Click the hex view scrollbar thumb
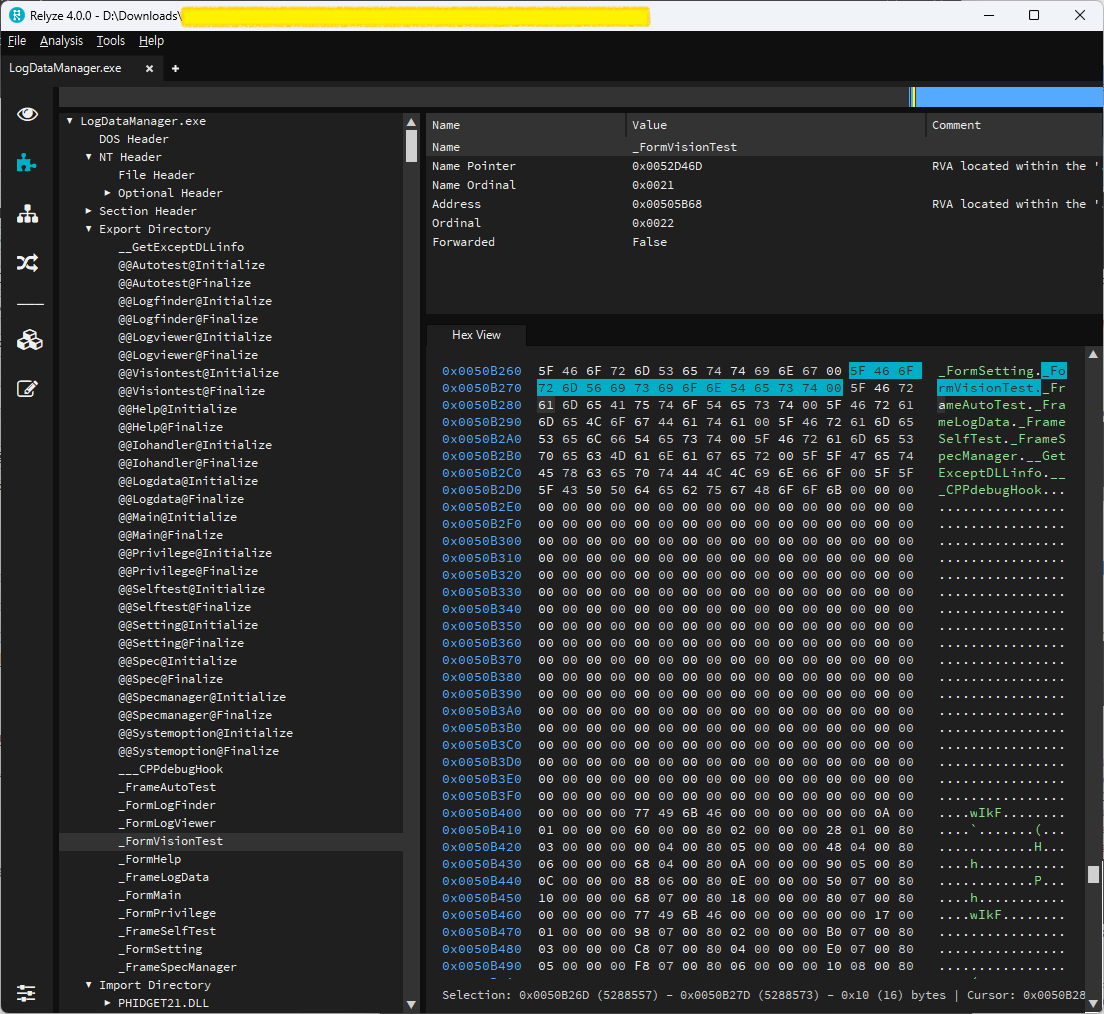The height and width of the screenshot is (1014, 1104). coord(1093,874)
